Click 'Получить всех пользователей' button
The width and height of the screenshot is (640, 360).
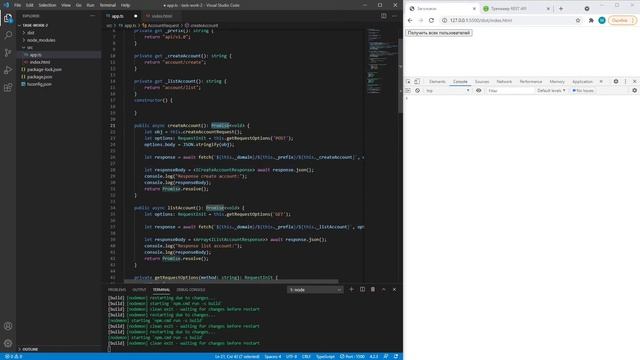click(439, 33)
